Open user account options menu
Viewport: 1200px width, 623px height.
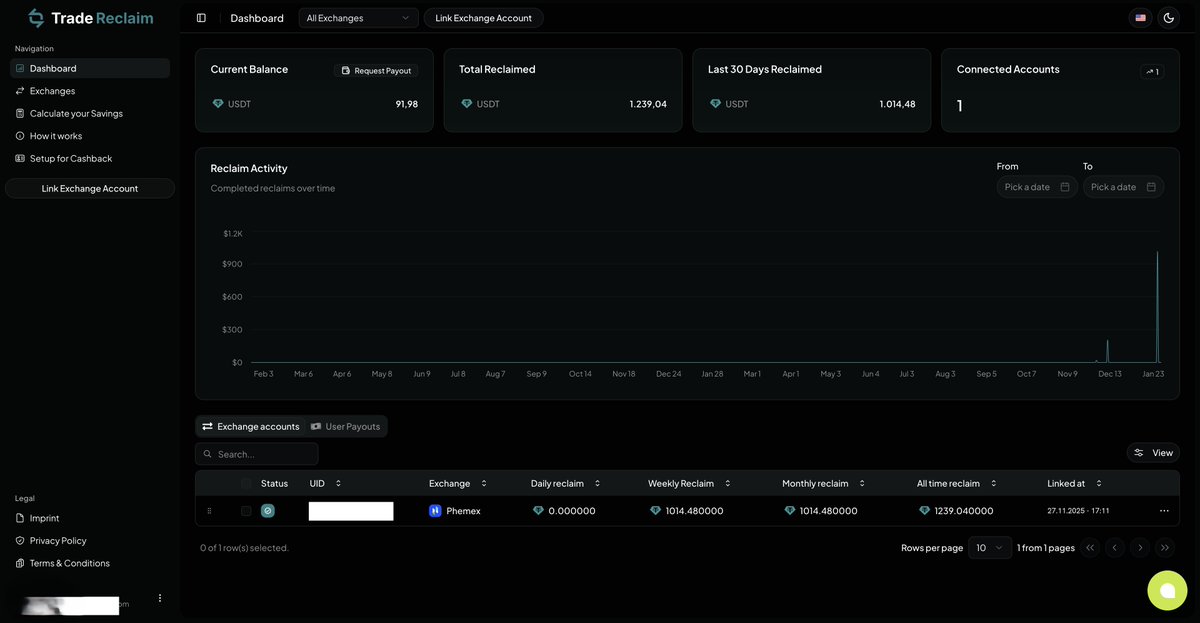pos(160,598)
